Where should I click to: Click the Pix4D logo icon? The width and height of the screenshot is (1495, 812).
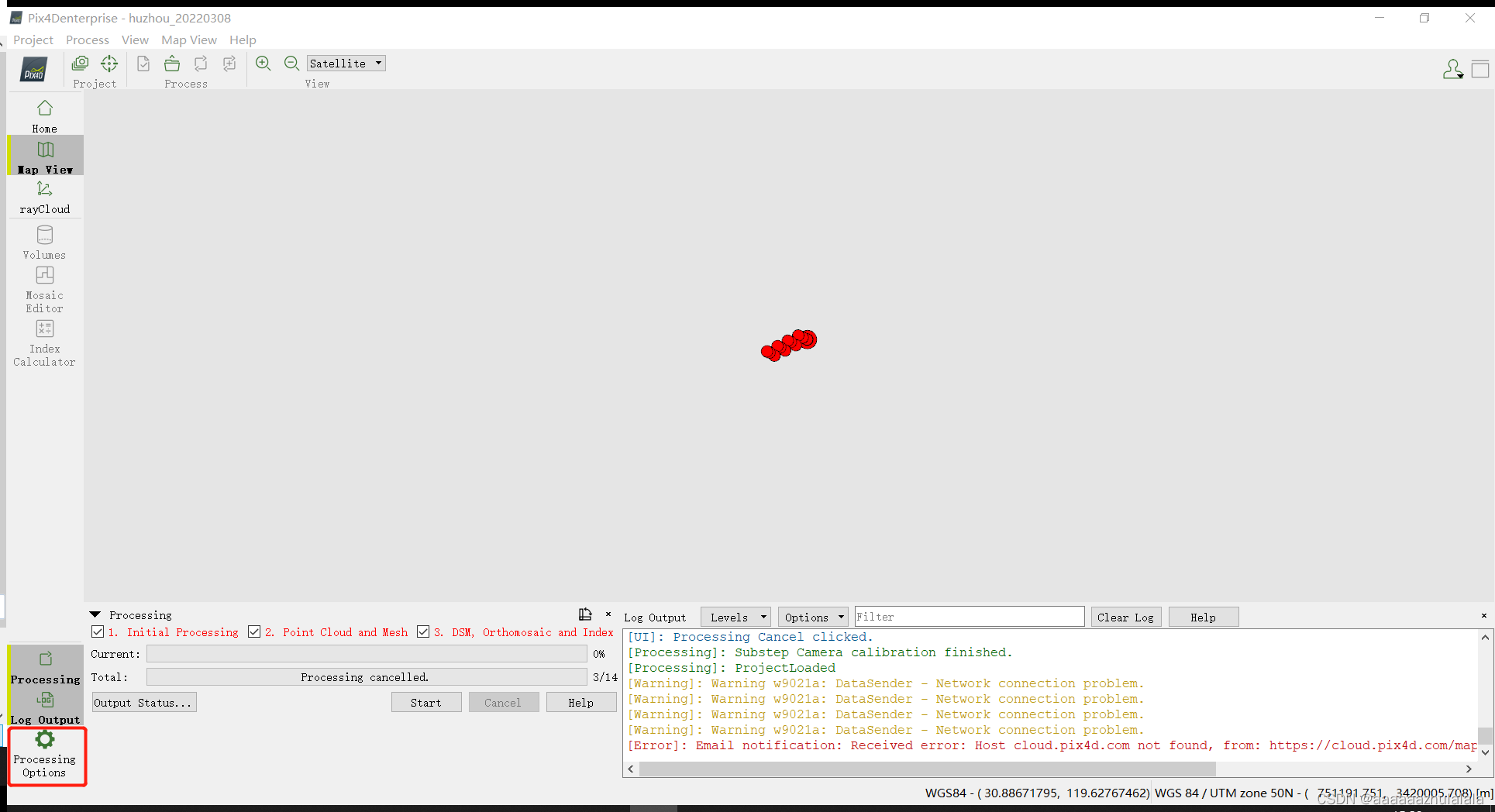point(34,70)
